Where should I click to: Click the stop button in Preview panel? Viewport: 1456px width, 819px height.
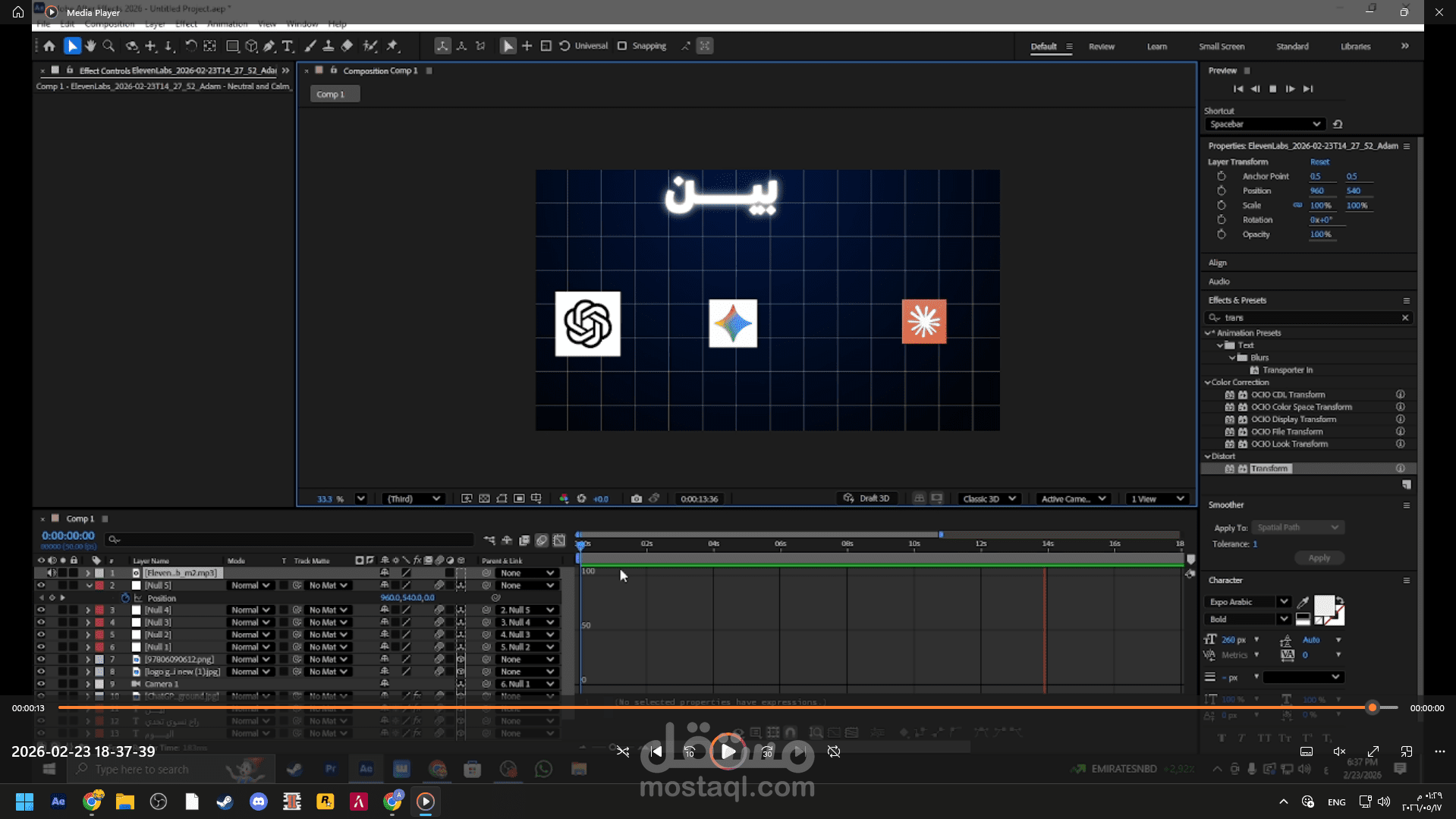1273,89
